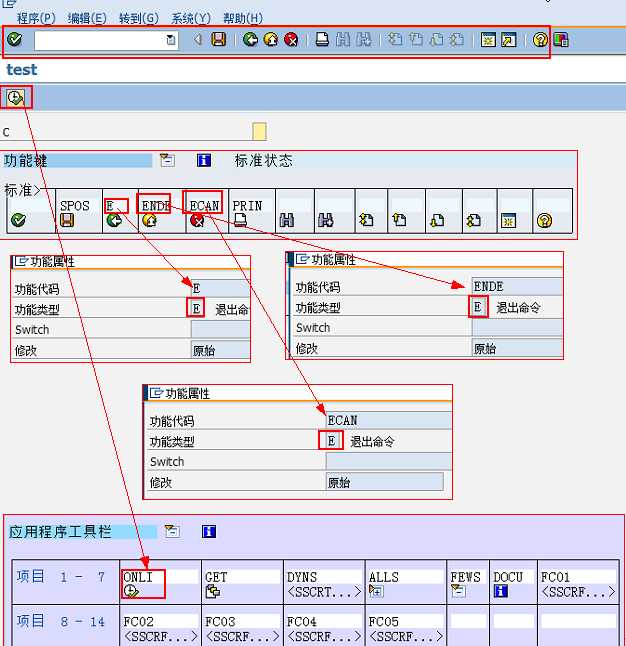The height and width of the screenshot is (646, 626).
Task: Click the blue info icon beside 应用程序工具栏
Action: point(209,532)
